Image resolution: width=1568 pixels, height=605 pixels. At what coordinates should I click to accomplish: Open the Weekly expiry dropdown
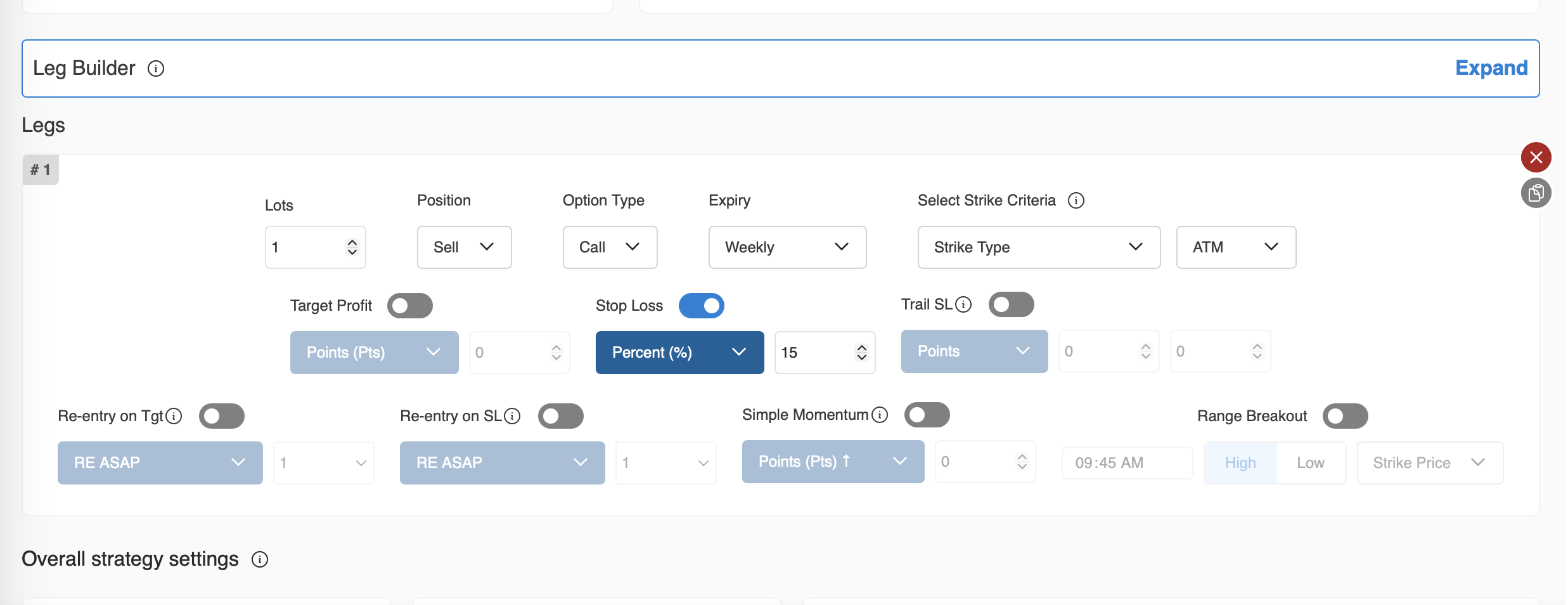(787, 247)
